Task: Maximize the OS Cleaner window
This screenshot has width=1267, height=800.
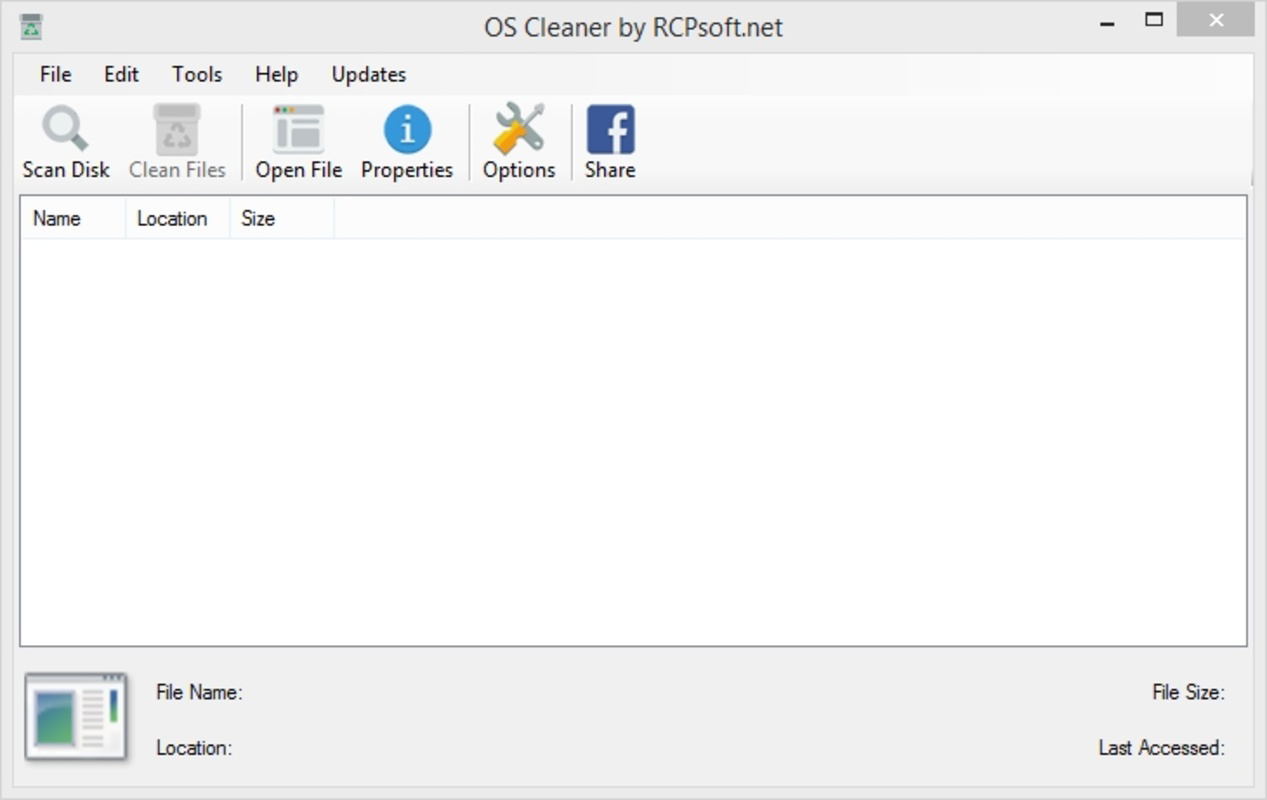Action: (1154, 20)
